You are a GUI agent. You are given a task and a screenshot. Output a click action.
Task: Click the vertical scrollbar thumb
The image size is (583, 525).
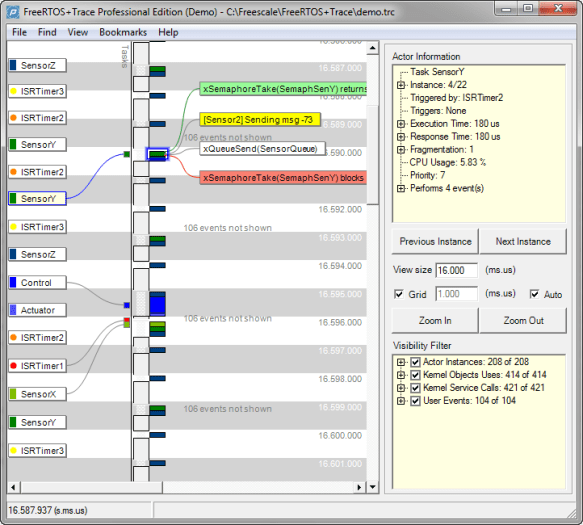[x=373, y=154]
